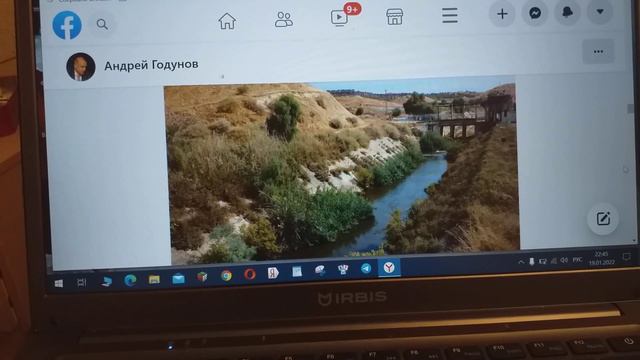Switch the РУС input language
The width and height of the screenshot is (640, 360).
click(577, 259)
